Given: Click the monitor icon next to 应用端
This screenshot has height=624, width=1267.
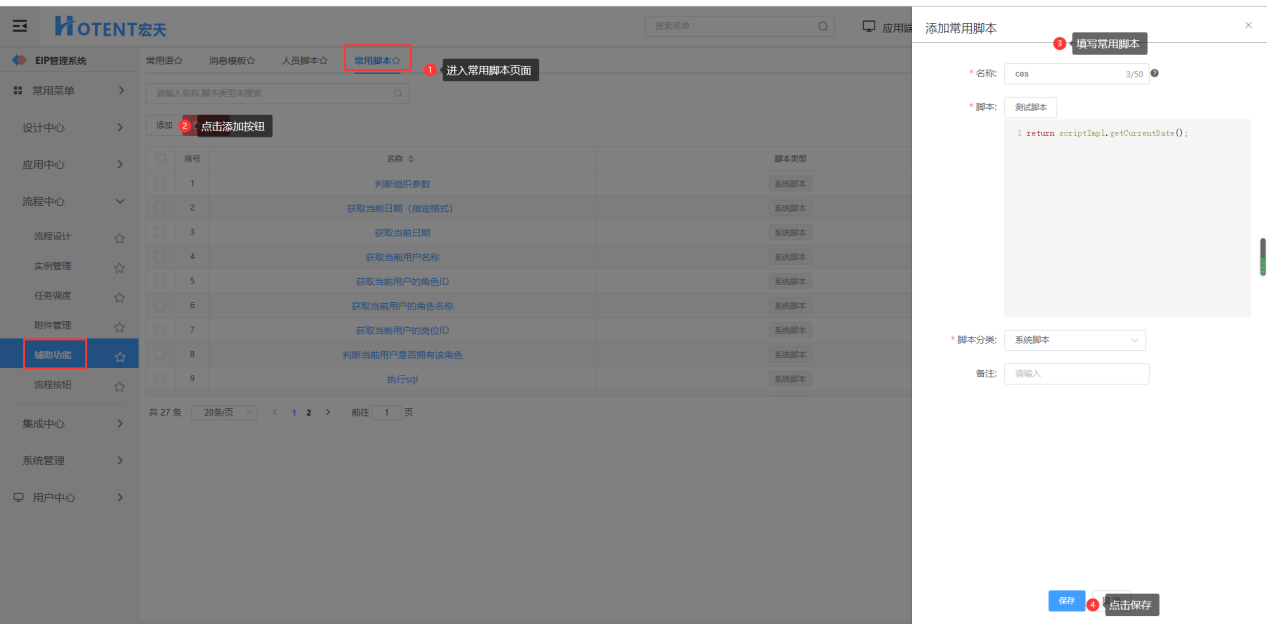Looking at the screenshot, I should tap(869, 27).
